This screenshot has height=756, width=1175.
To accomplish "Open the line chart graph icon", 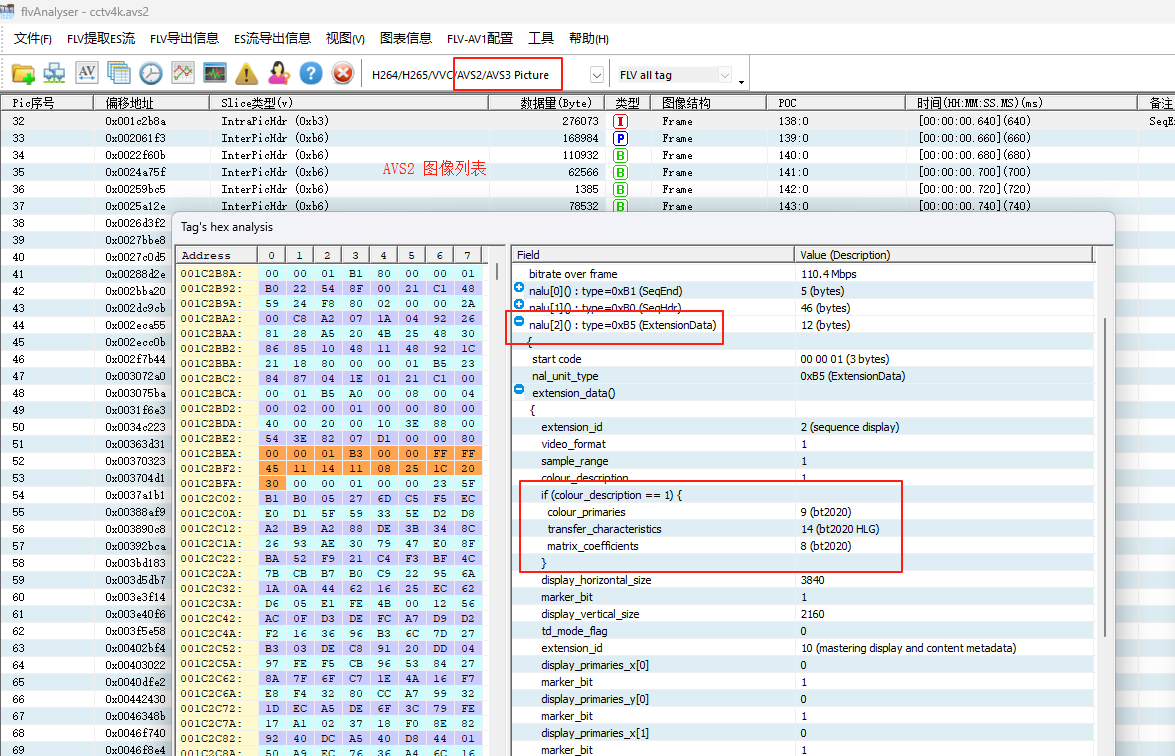I will (x=183, y=73).
